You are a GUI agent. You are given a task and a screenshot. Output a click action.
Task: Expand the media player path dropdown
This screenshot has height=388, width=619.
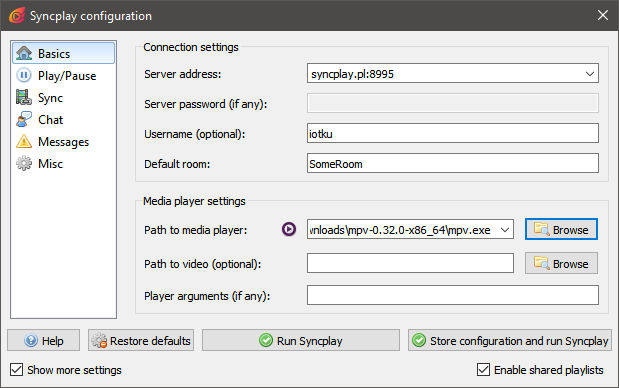coord(505,230)
